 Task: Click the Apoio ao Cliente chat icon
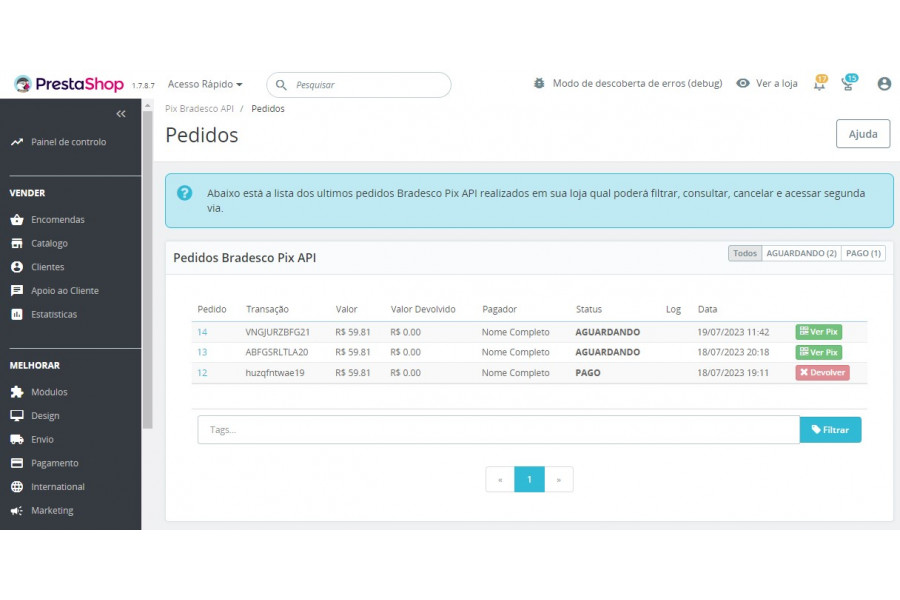pos(17,291)
